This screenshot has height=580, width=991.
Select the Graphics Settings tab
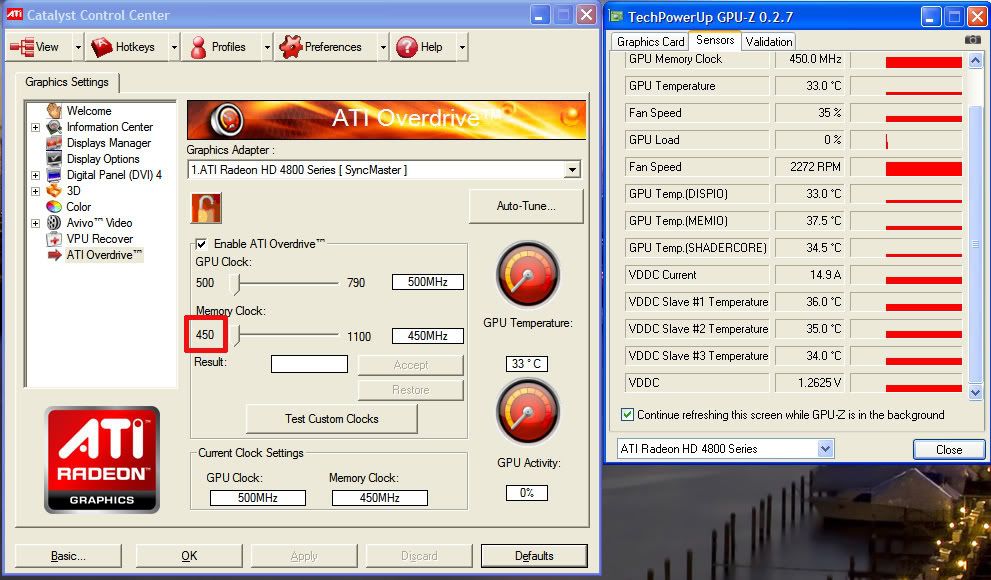tap(67, 82)
